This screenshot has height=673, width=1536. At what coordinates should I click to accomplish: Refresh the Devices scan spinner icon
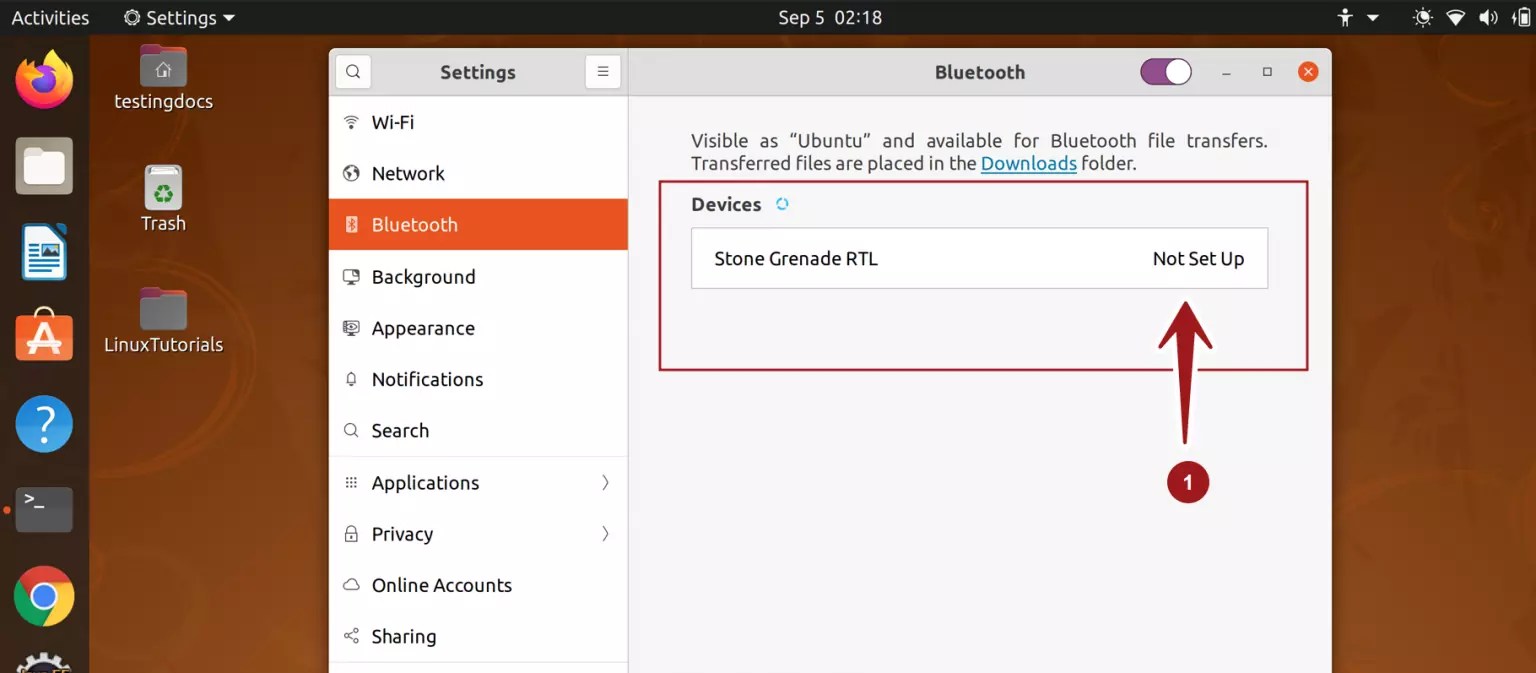click(x=781, y=203)
